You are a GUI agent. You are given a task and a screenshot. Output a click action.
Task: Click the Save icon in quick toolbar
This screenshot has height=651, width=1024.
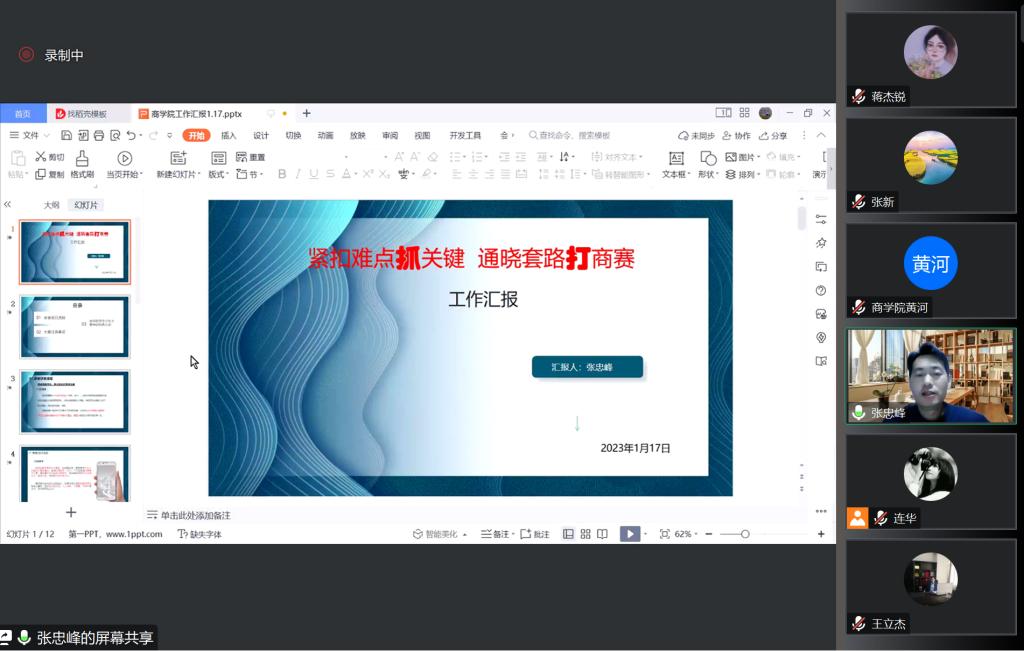tap(66, 136)
